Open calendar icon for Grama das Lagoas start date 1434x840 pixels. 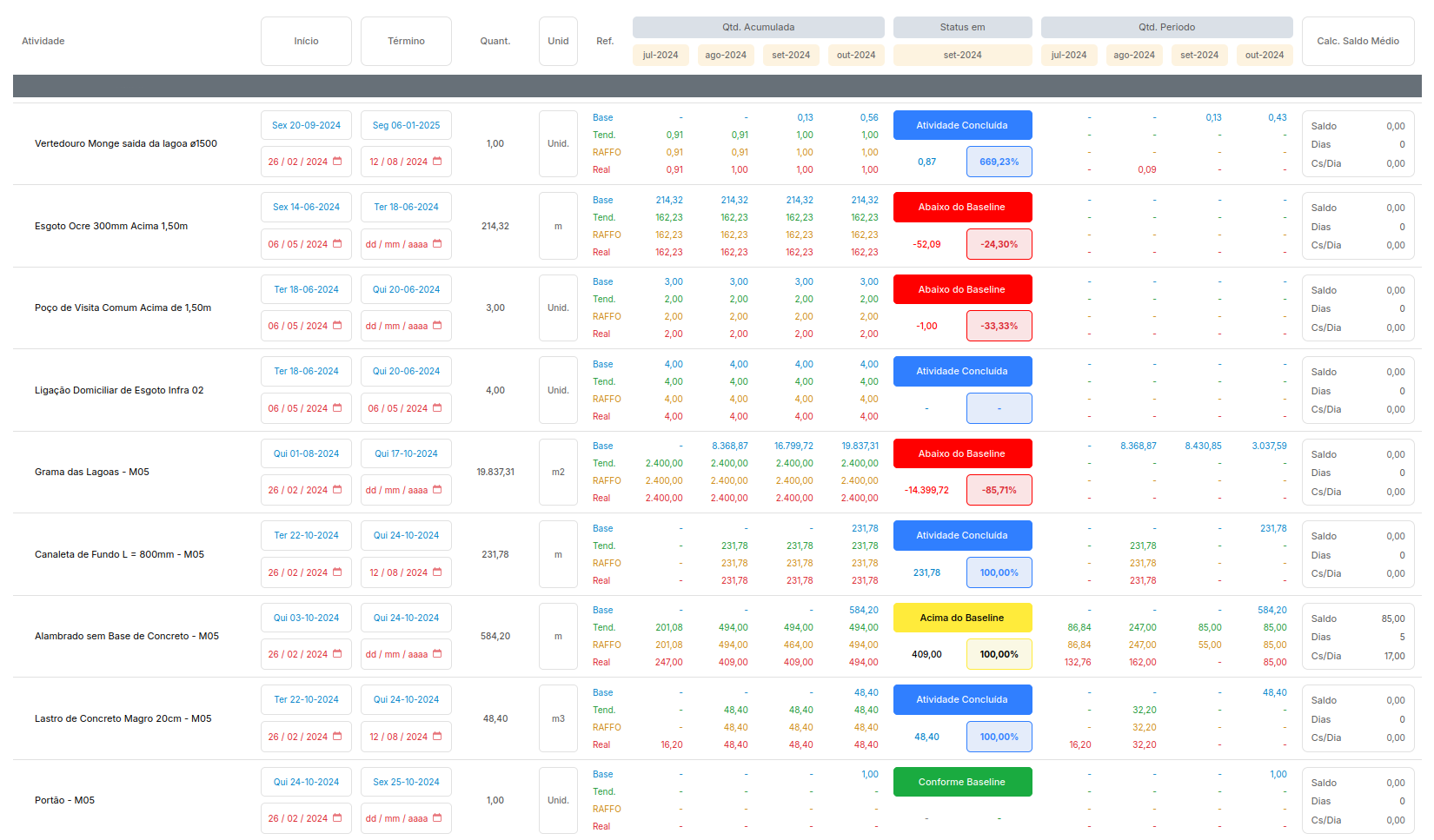[x=337, y=490]
